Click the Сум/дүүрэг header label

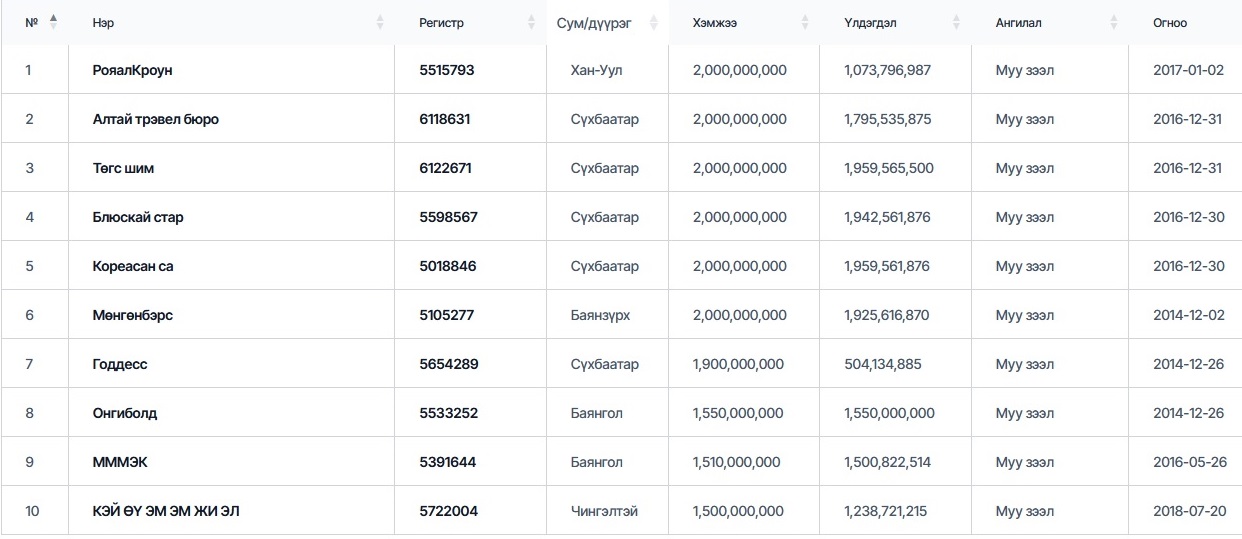pos(594,23)
